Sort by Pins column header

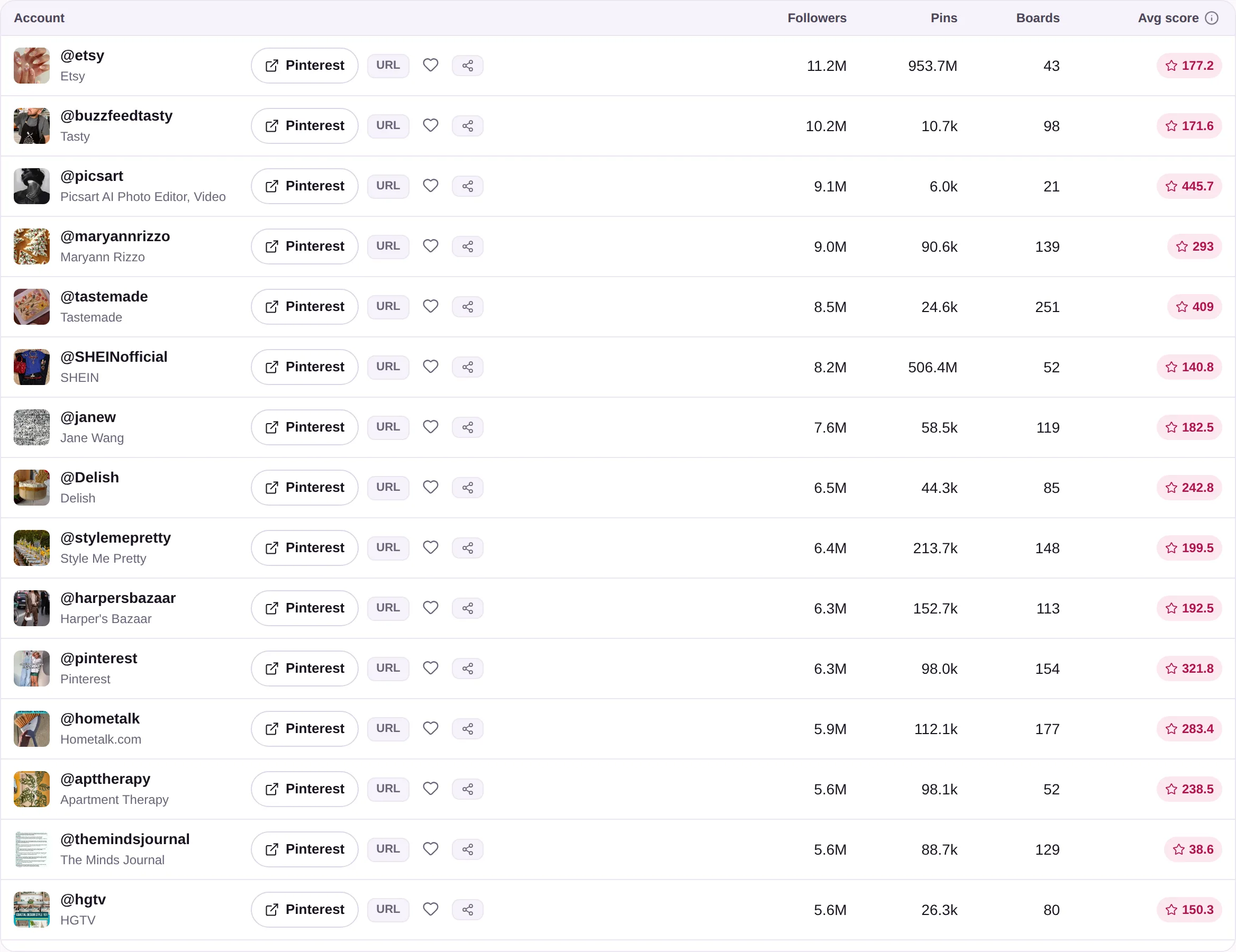(x=944, y=18)
